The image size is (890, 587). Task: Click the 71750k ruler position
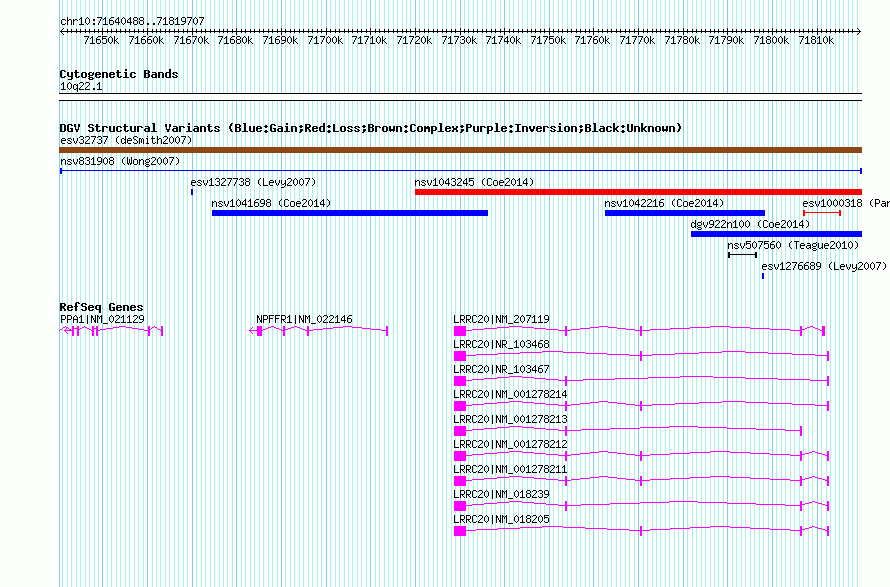548,40
